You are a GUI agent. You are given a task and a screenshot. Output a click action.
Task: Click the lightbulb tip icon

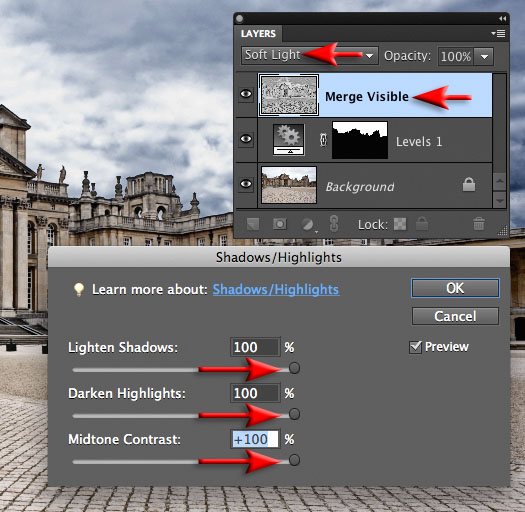(x=79, y=289)
